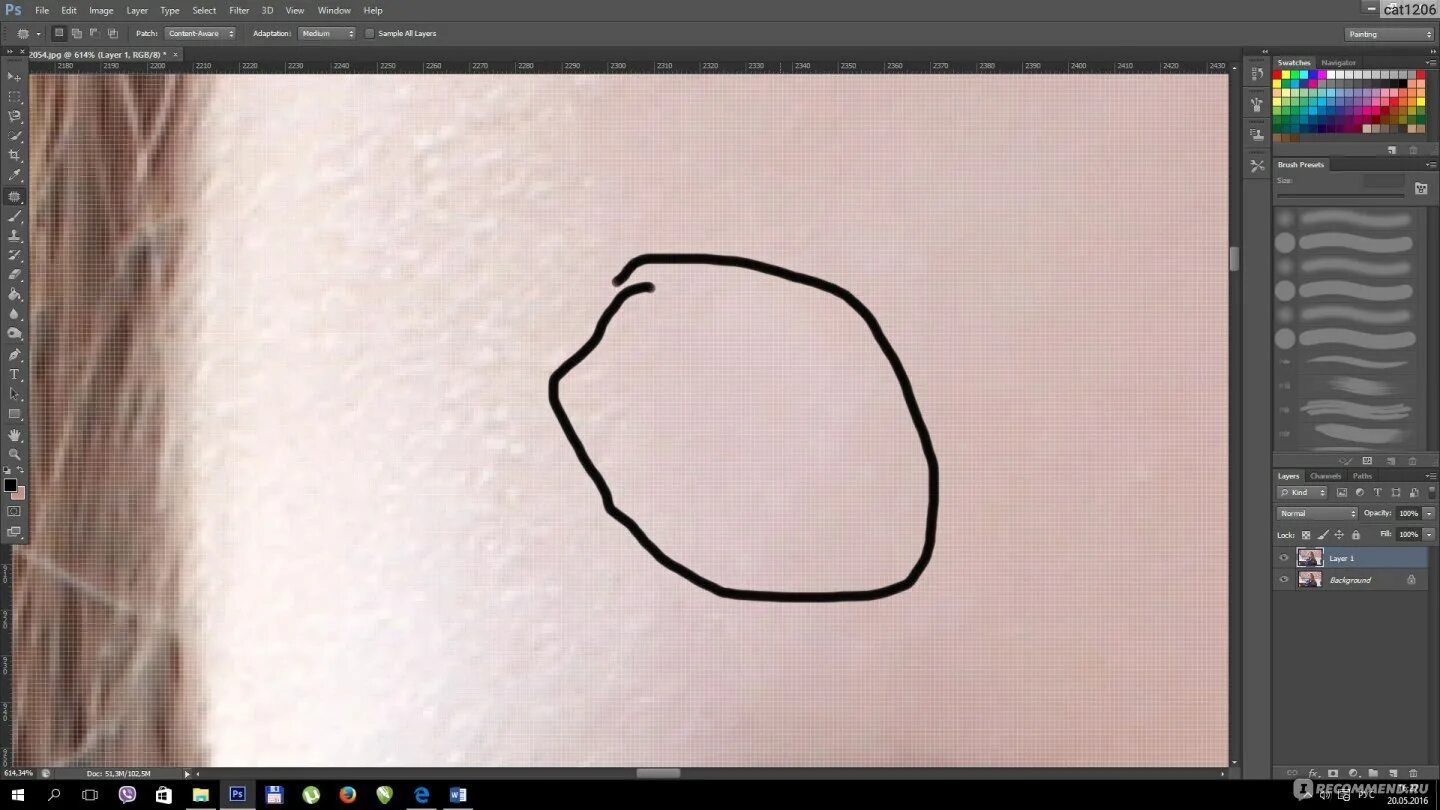1440x810 pixels.
Task: Select the Move tool
Action: (x=14, y=77)
